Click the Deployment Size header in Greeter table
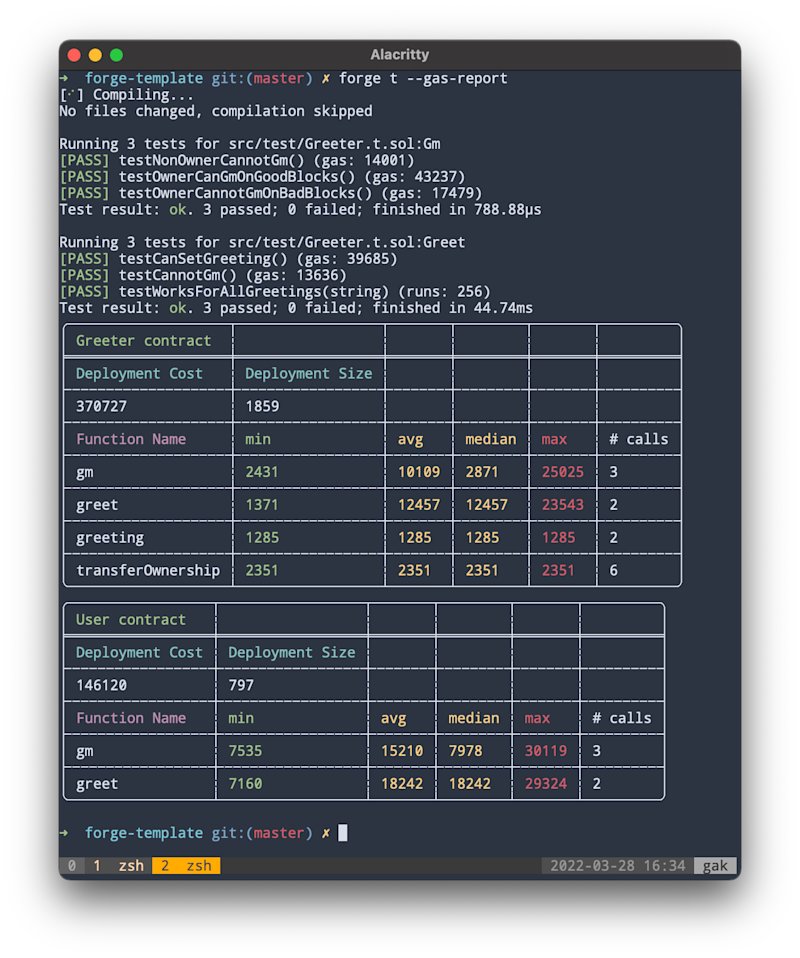The width and height of the screenshot is (800, 958). [309, 373]
